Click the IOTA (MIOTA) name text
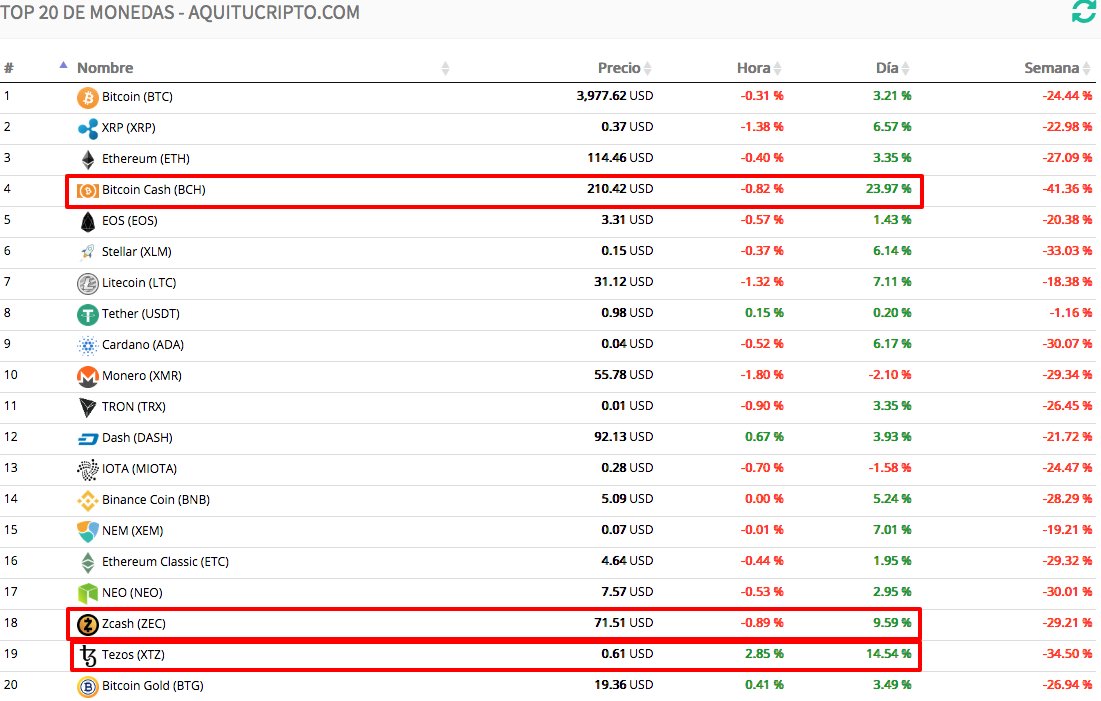 (x=139, y=469)
